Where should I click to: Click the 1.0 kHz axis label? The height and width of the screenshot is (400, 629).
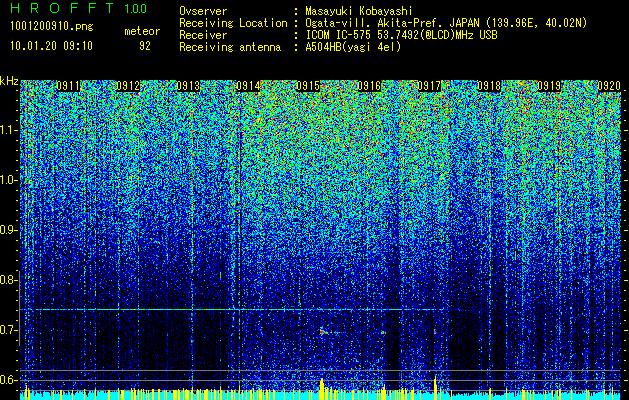coord(9,180)
